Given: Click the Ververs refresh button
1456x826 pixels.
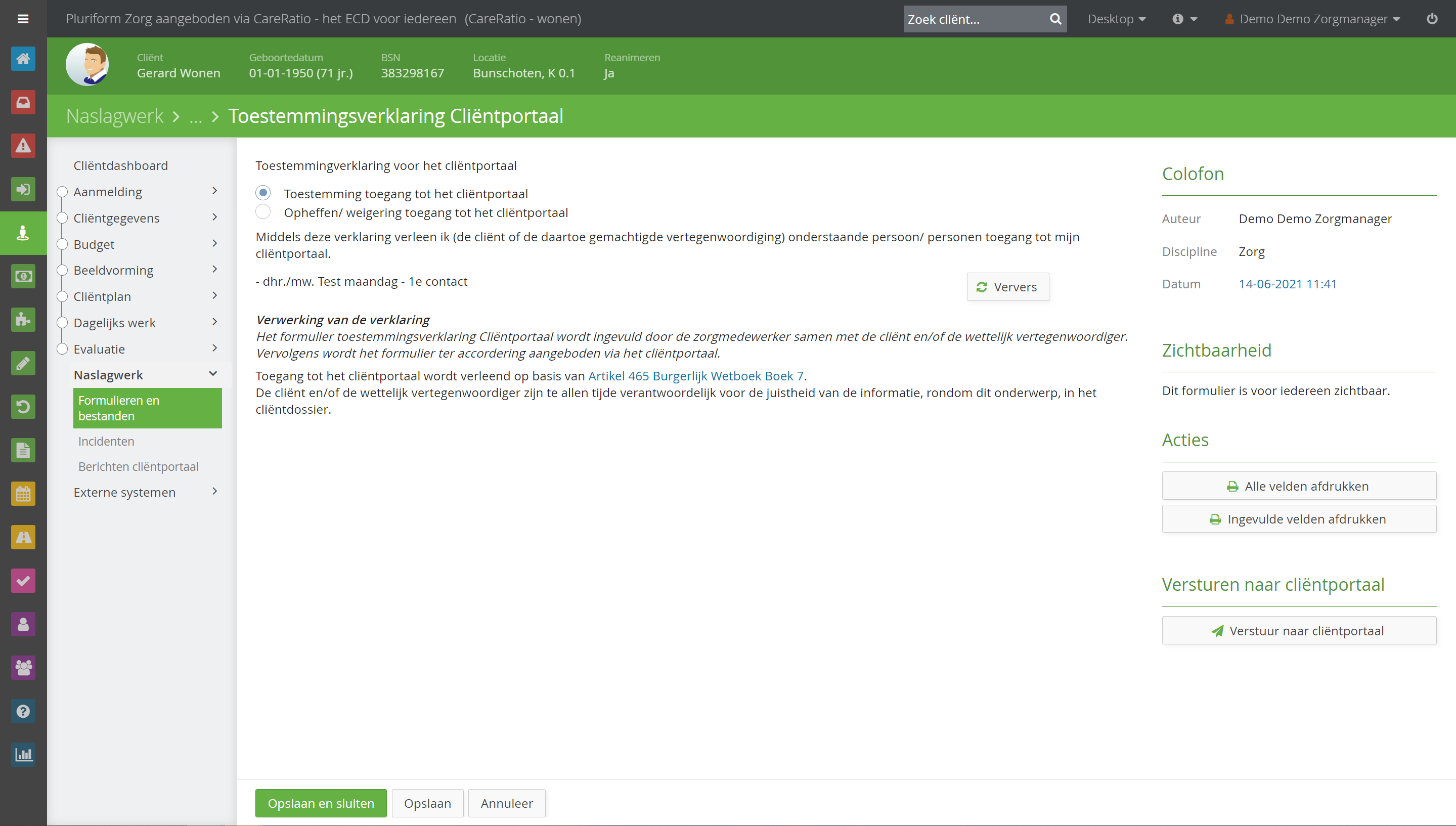Looking at the screenshot, I should [1007, 287].
